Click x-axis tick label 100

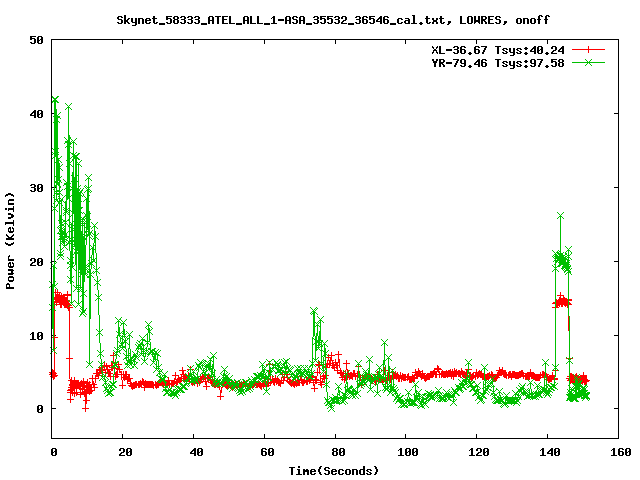(x=408, y=452)
